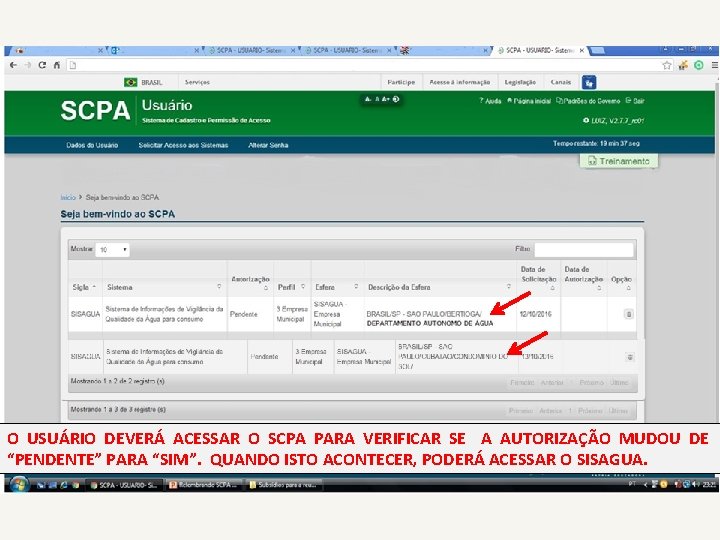The image size is (720, 540).
Task: Toggle high contrast icon in header
Action: pos(396,99)
